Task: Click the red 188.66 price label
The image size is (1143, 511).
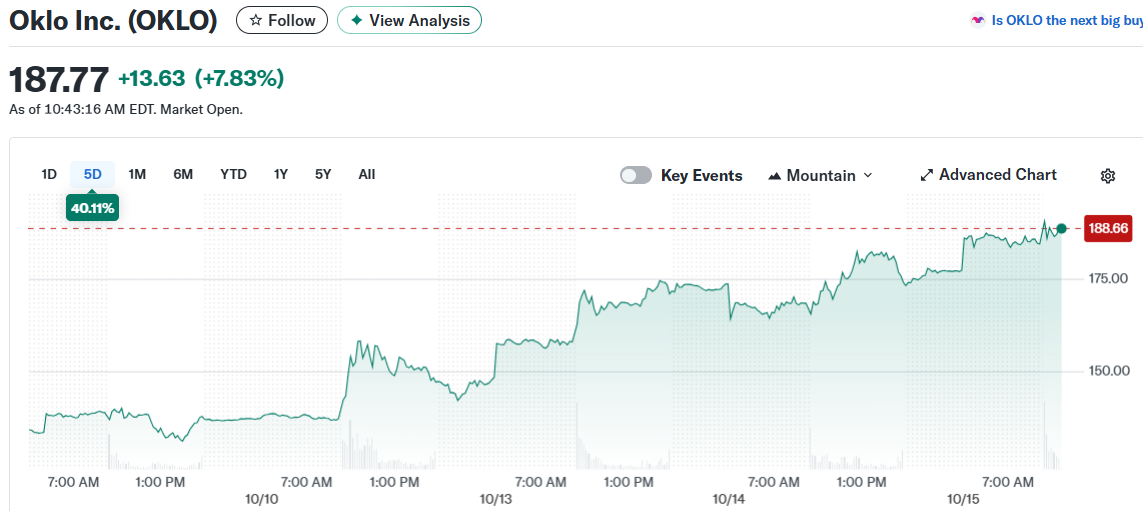Action: coord(1107,229)
